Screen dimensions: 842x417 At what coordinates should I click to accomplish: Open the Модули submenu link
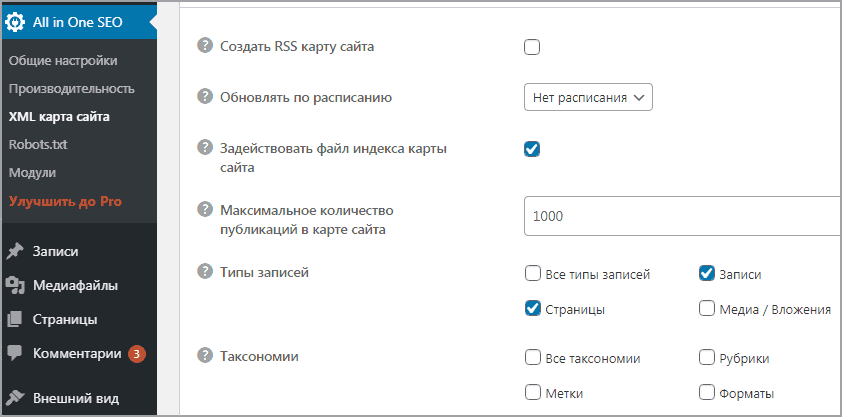point(32,172)
